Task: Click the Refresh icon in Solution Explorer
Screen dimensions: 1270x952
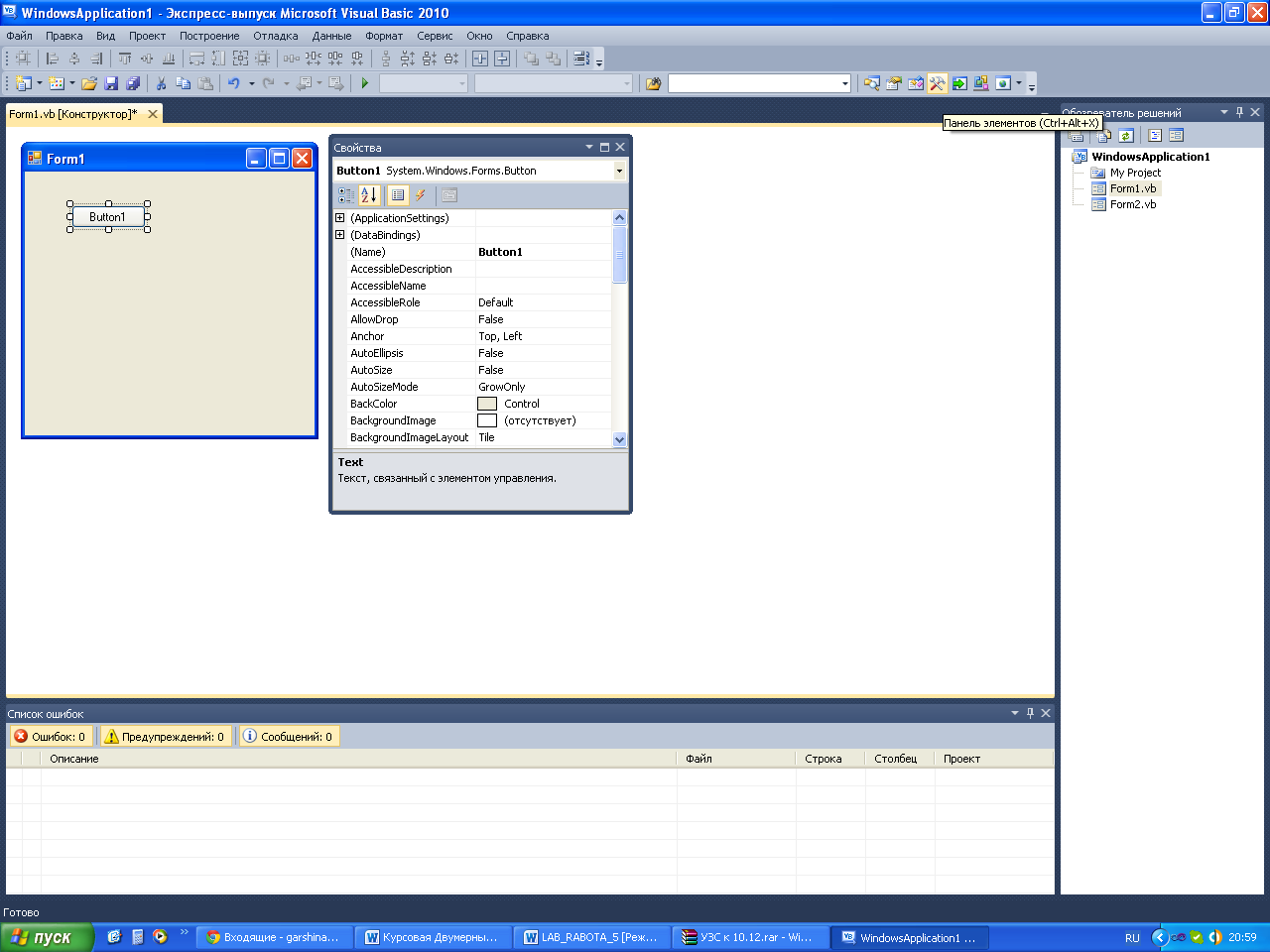Action: pyautogui.click(x=1126, y=136)
